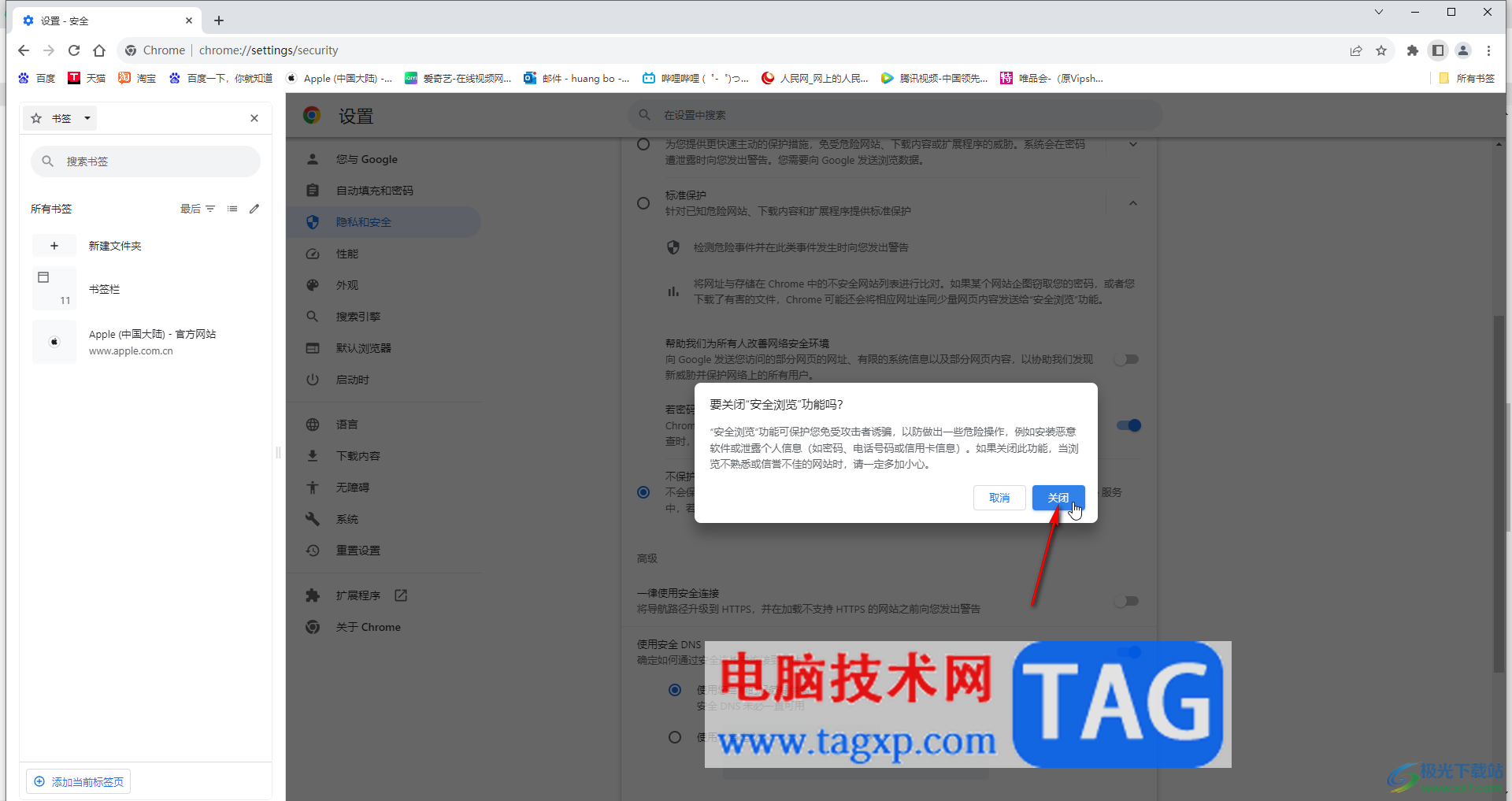The image size is (1512, 801).
Task: Select 重置设置 settings section
Action: (x=384, y=551)
